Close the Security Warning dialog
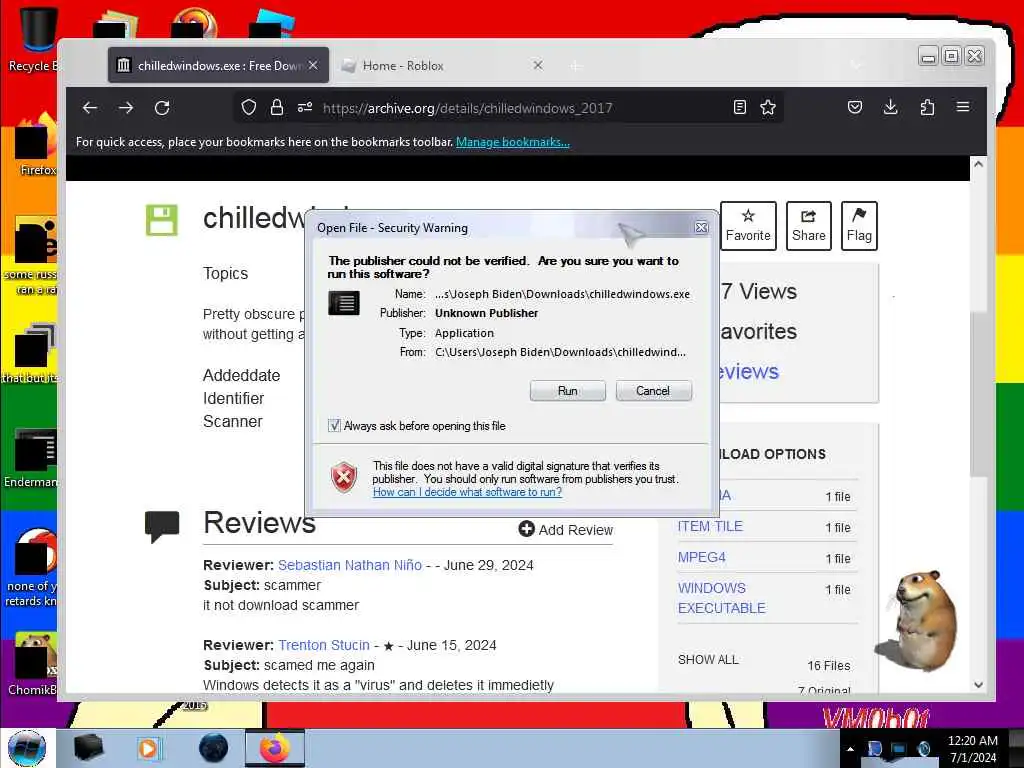Viewport: 1024px width, 768px height. pyautogui.click(x=701, y=227)
